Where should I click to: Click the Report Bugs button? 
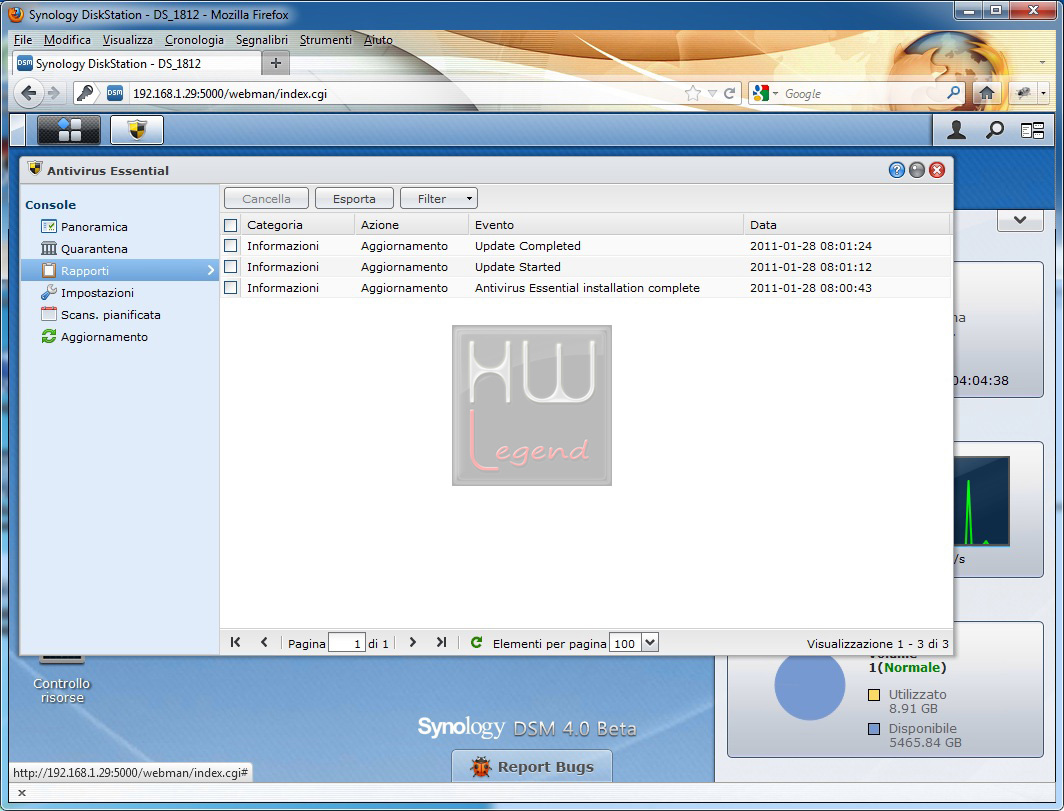point(532,767)
